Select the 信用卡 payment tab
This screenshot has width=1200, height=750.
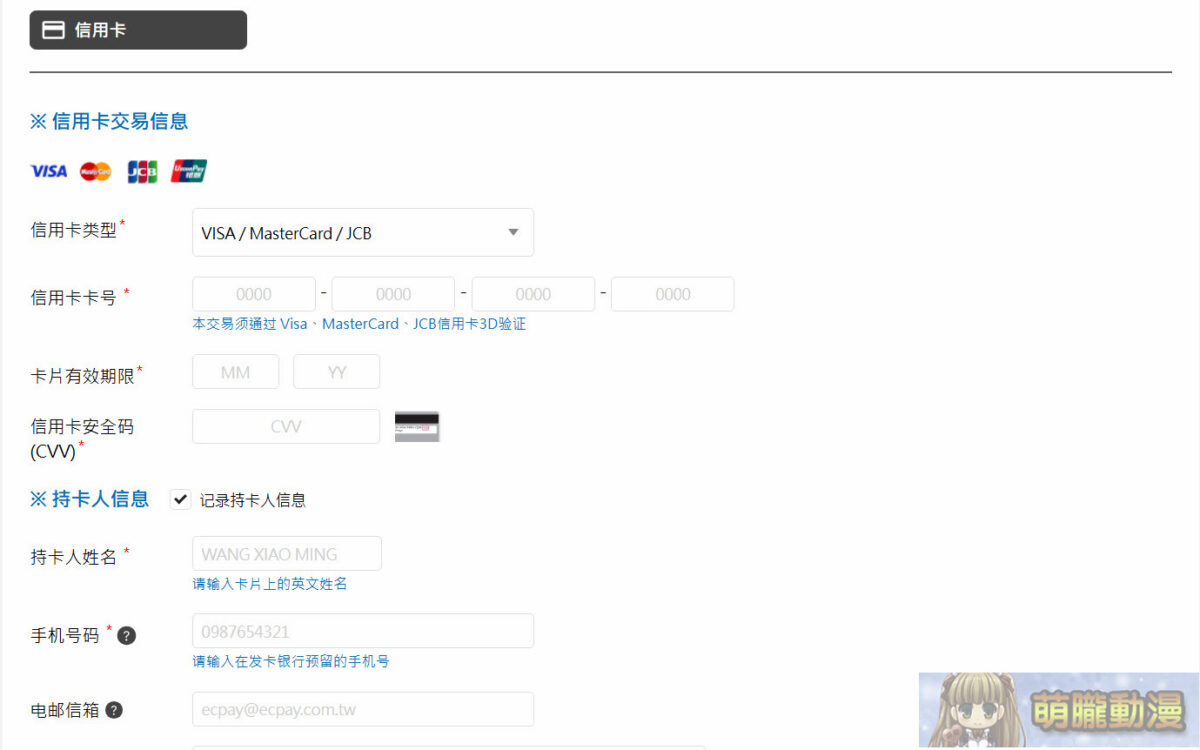pyautogui.click(x=138, y=30)
